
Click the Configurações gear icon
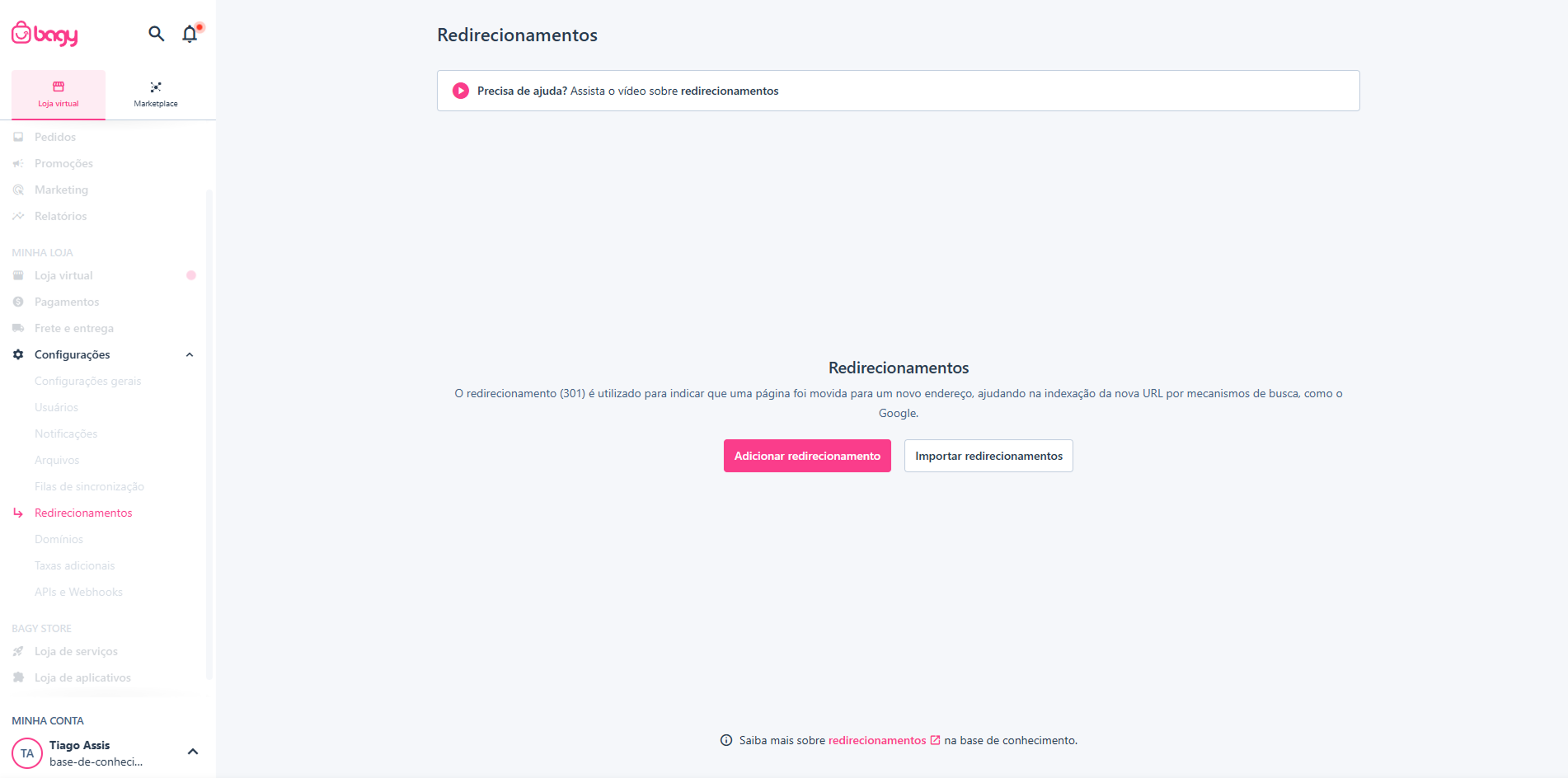coord(18,354)
